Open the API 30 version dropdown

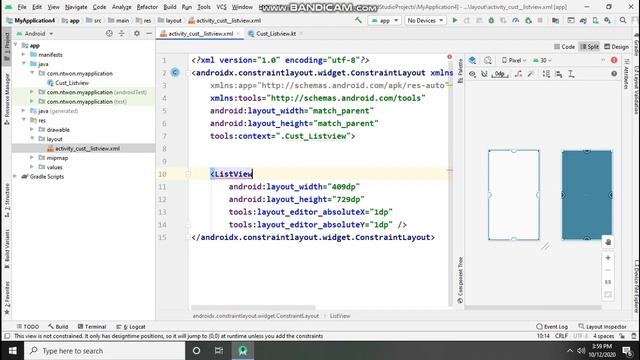point(542,60)
